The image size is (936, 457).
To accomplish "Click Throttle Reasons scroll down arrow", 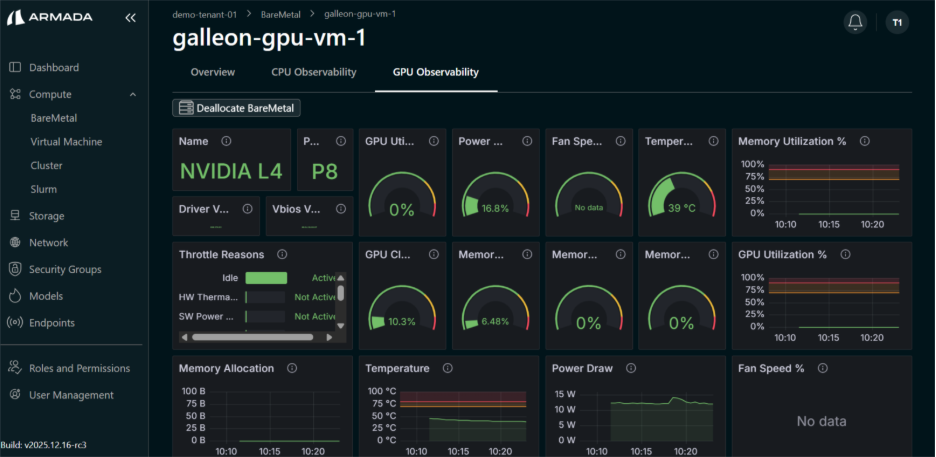I will tap(341, 326).
